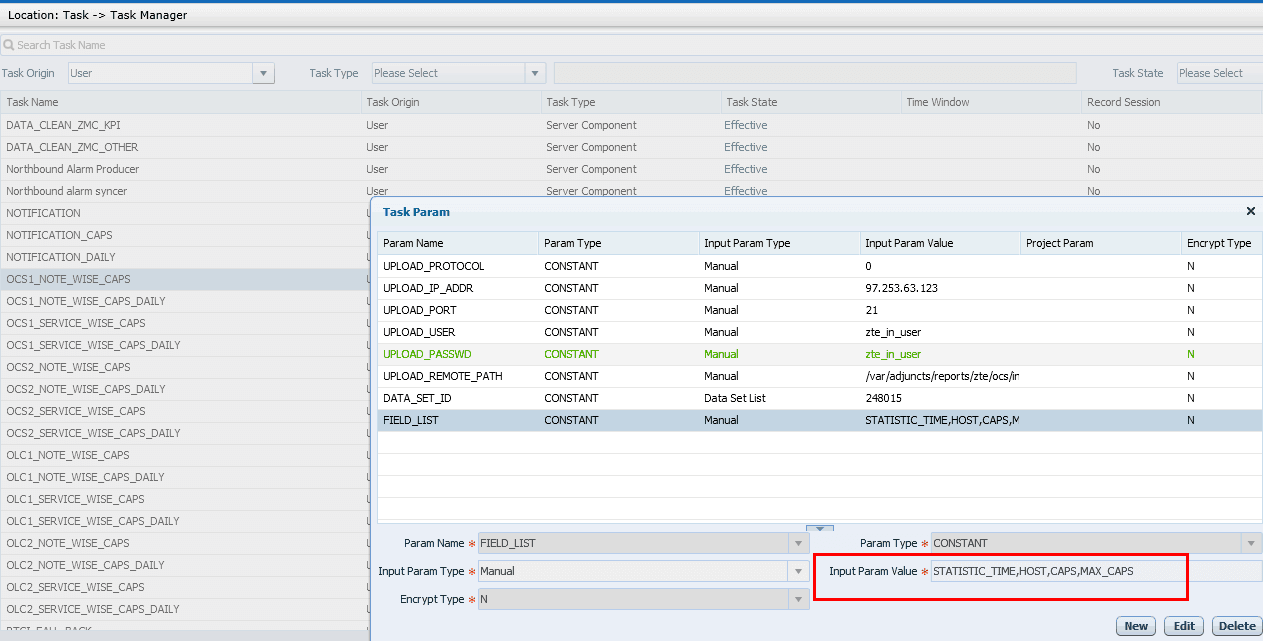Click the 97.253.63.123 value cell

(940, 288)
